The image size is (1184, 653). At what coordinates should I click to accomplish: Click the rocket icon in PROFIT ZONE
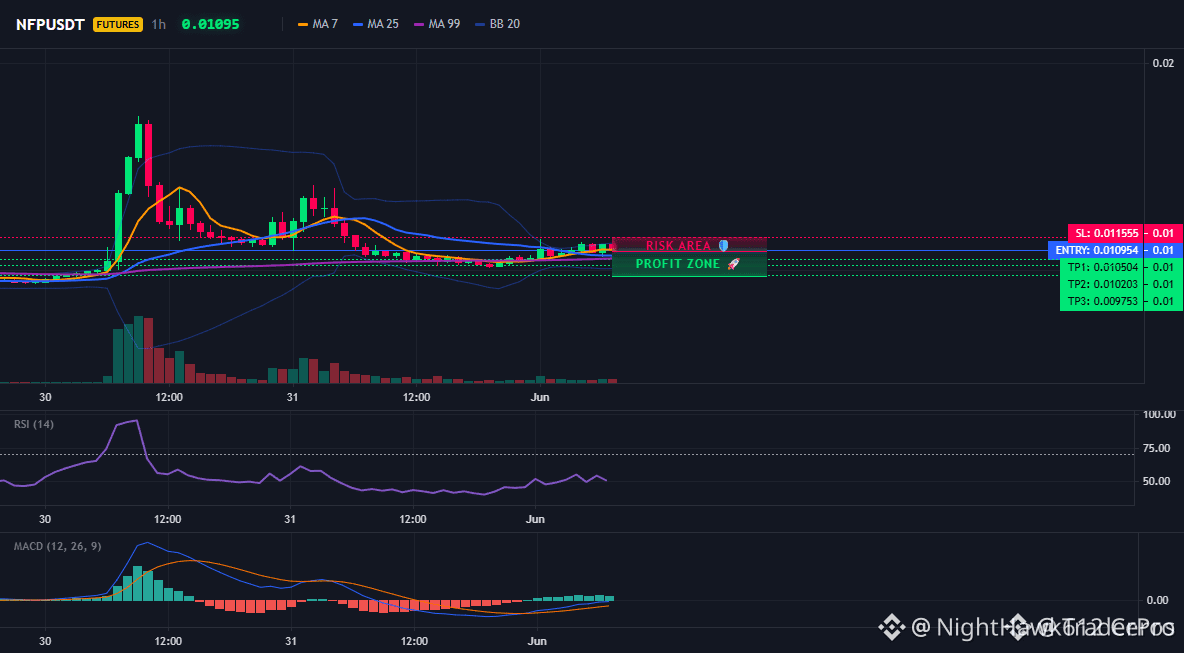[x=733, y=263]
